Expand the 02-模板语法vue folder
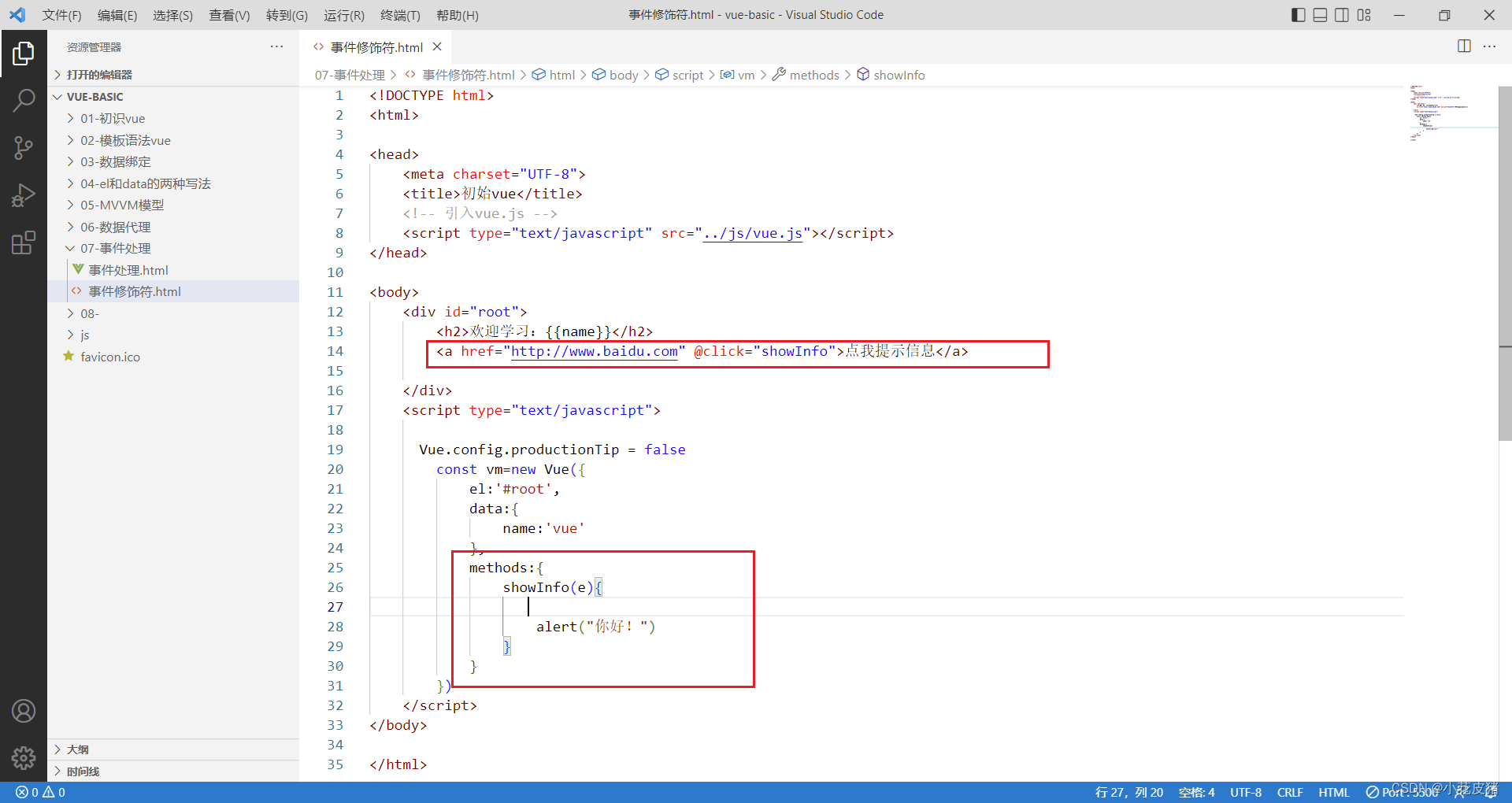The width and height of the screenshot is (1512, 803). 173,140
